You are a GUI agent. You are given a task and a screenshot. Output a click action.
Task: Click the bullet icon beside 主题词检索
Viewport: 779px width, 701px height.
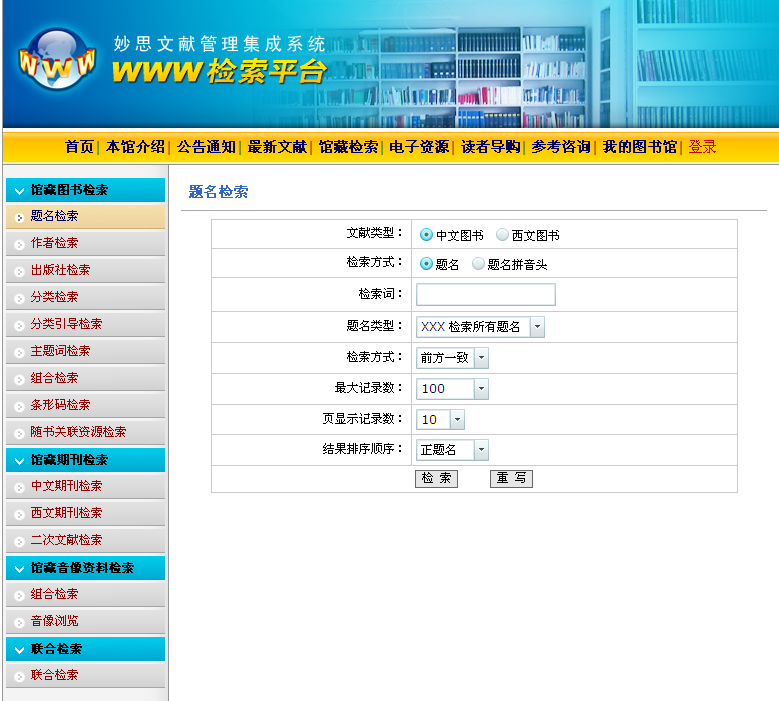pyautogui.click(x=19, y=352)
